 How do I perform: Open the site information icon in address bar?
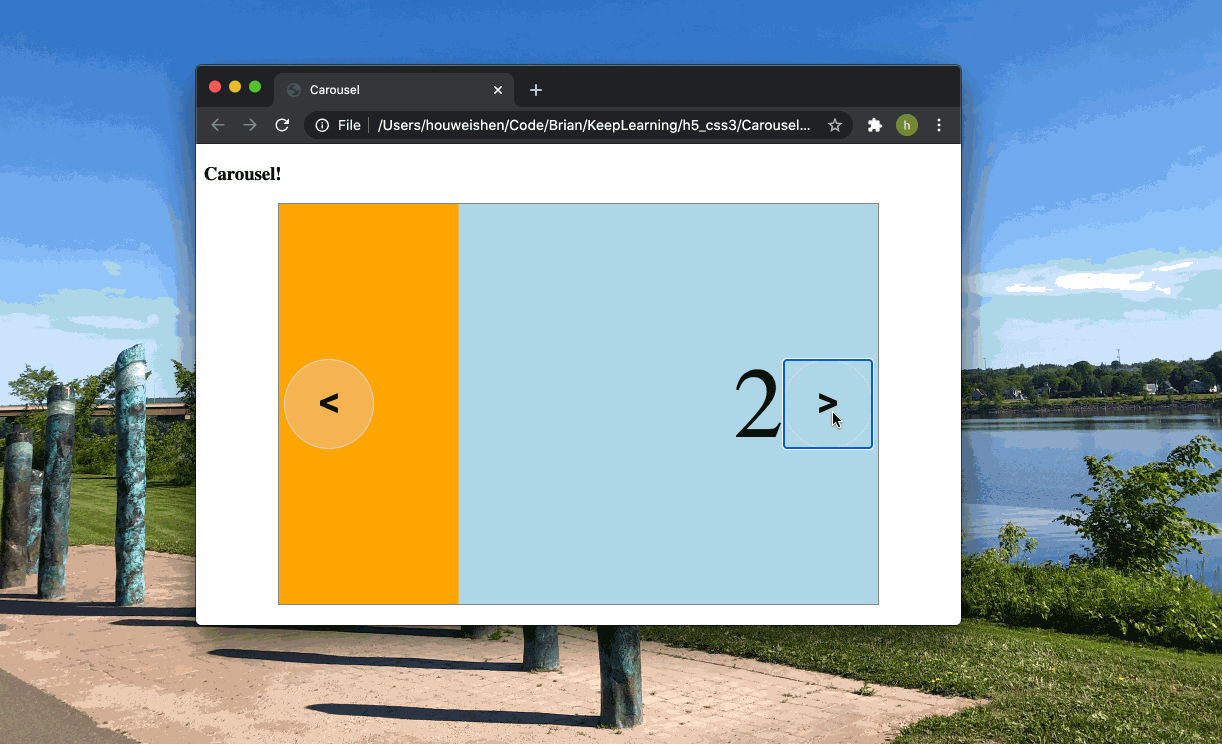[x=320, y=125]
